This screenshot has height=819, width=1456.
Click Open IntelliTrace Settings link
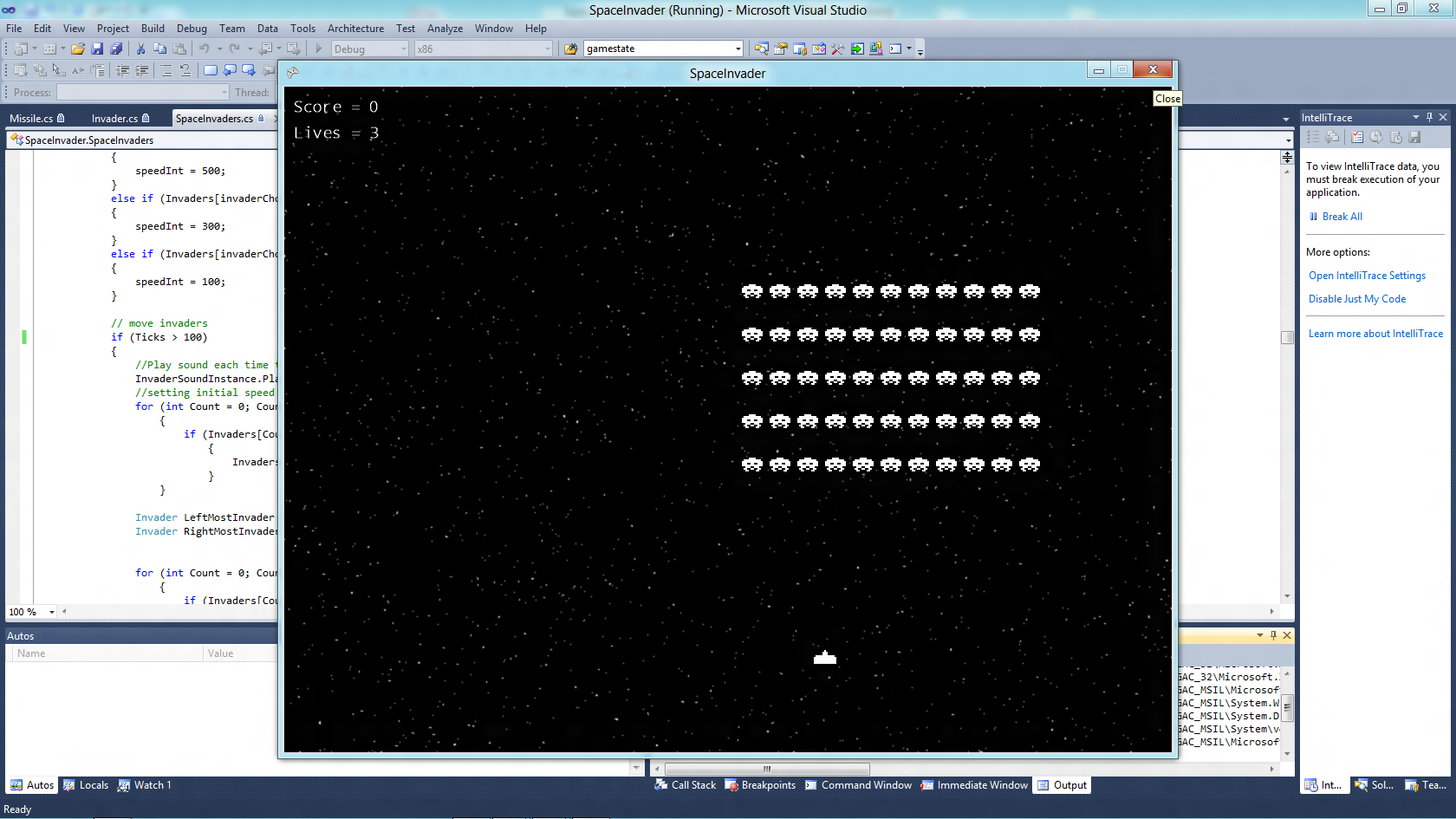(x=1367, y=276)
